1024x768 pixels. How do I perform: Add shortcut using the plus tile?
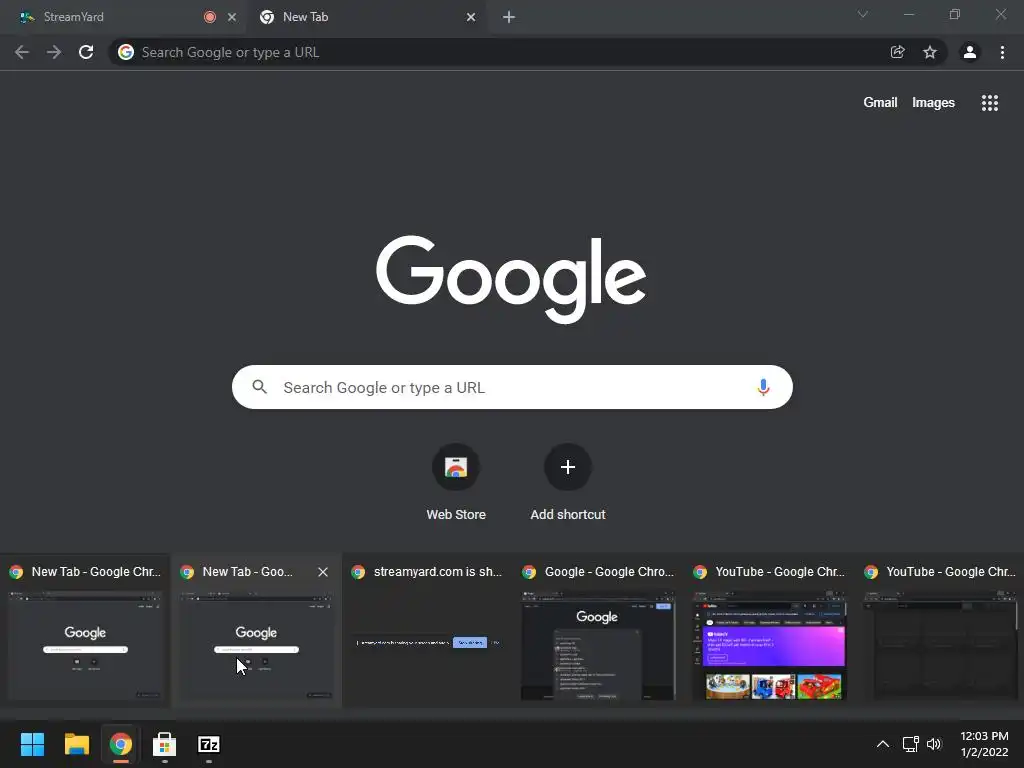click(x=568, y=483)
